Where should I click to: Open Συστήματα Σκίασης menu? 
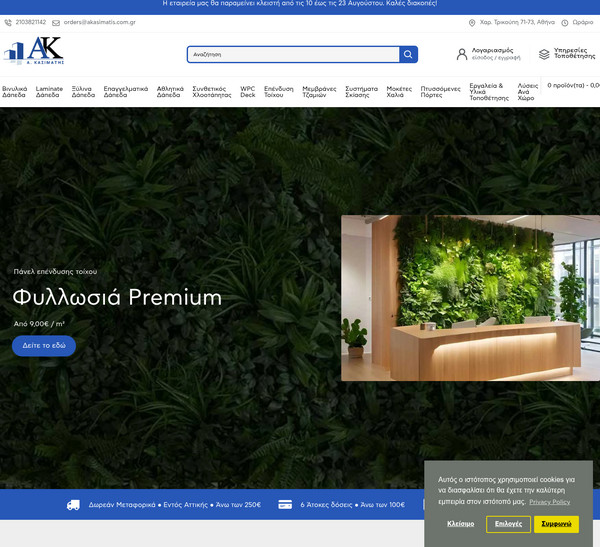(x=361, y=92)
